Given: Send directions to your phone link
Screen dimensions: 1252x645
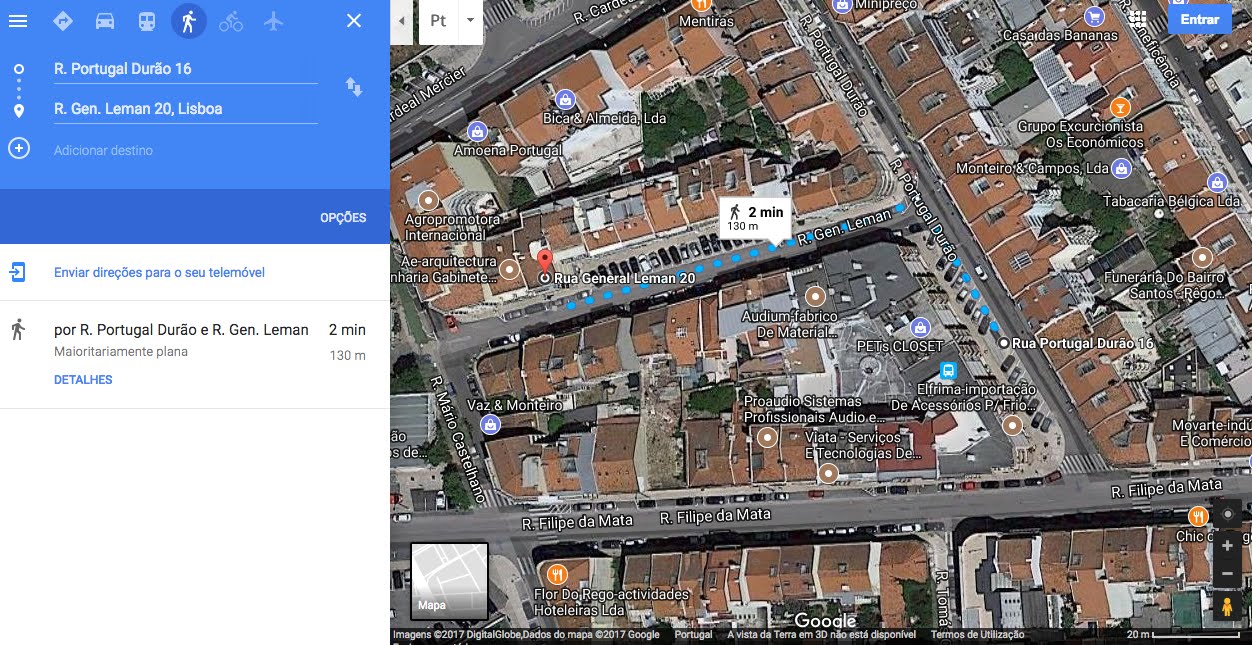Looking at the screenshot, I should coord(159,272).
